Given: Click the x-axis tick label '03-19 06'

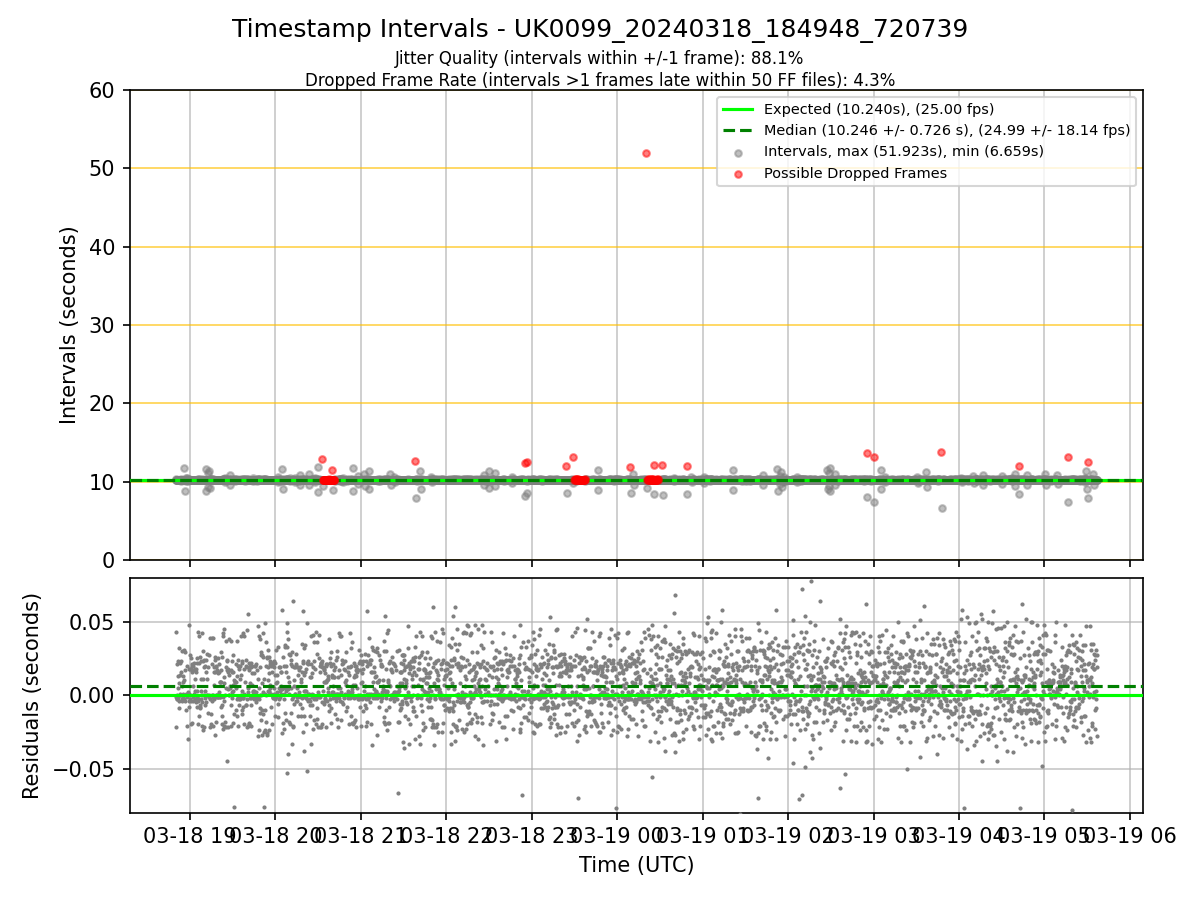Looking at the screenshot, I should pos(1129,837).
